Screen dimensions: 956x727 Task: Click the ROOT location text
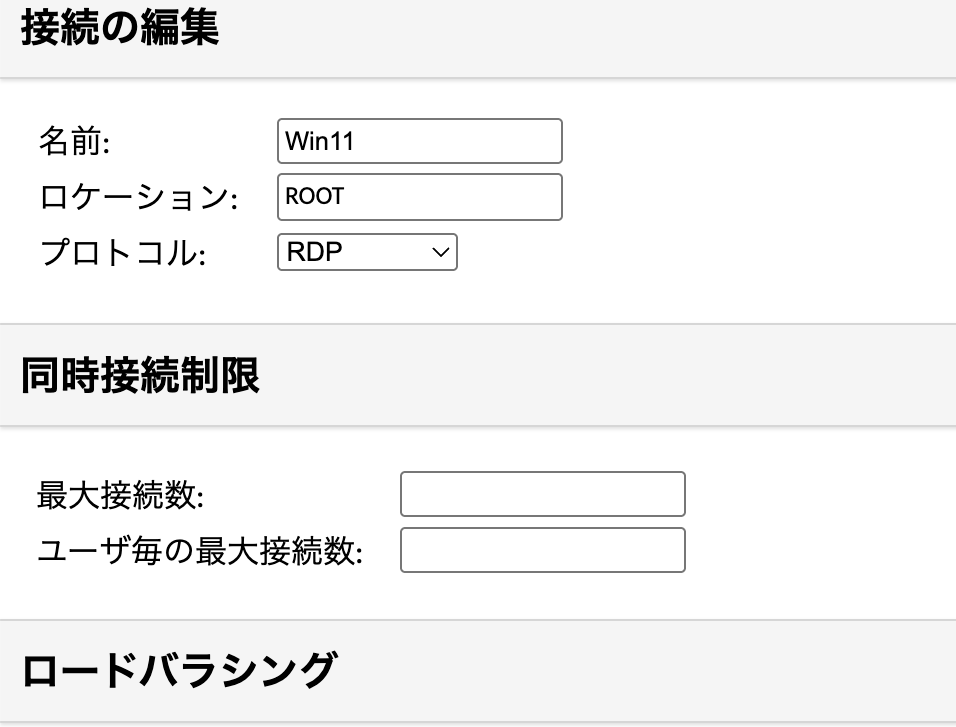(x=315, y=197)
